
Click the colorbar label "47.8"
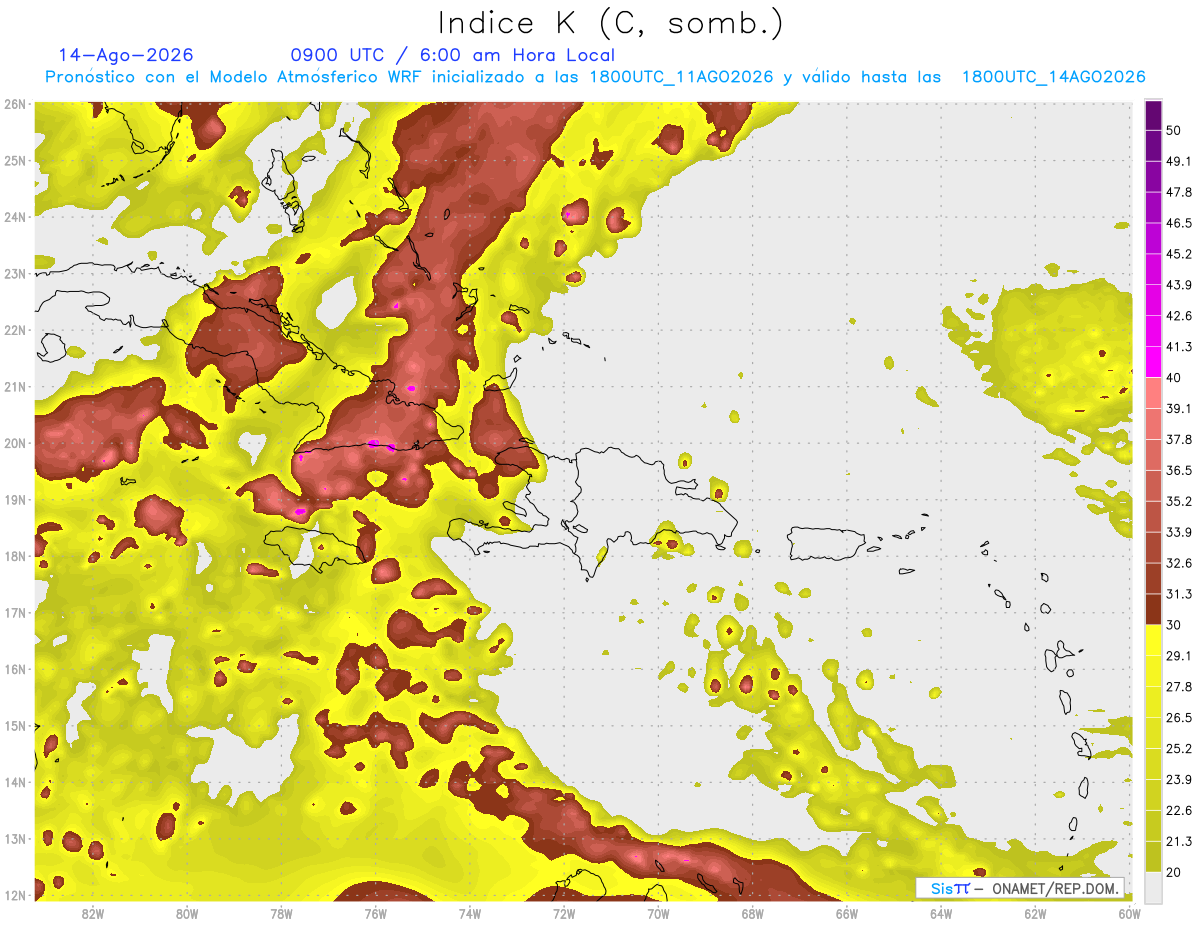[1179, 192]
